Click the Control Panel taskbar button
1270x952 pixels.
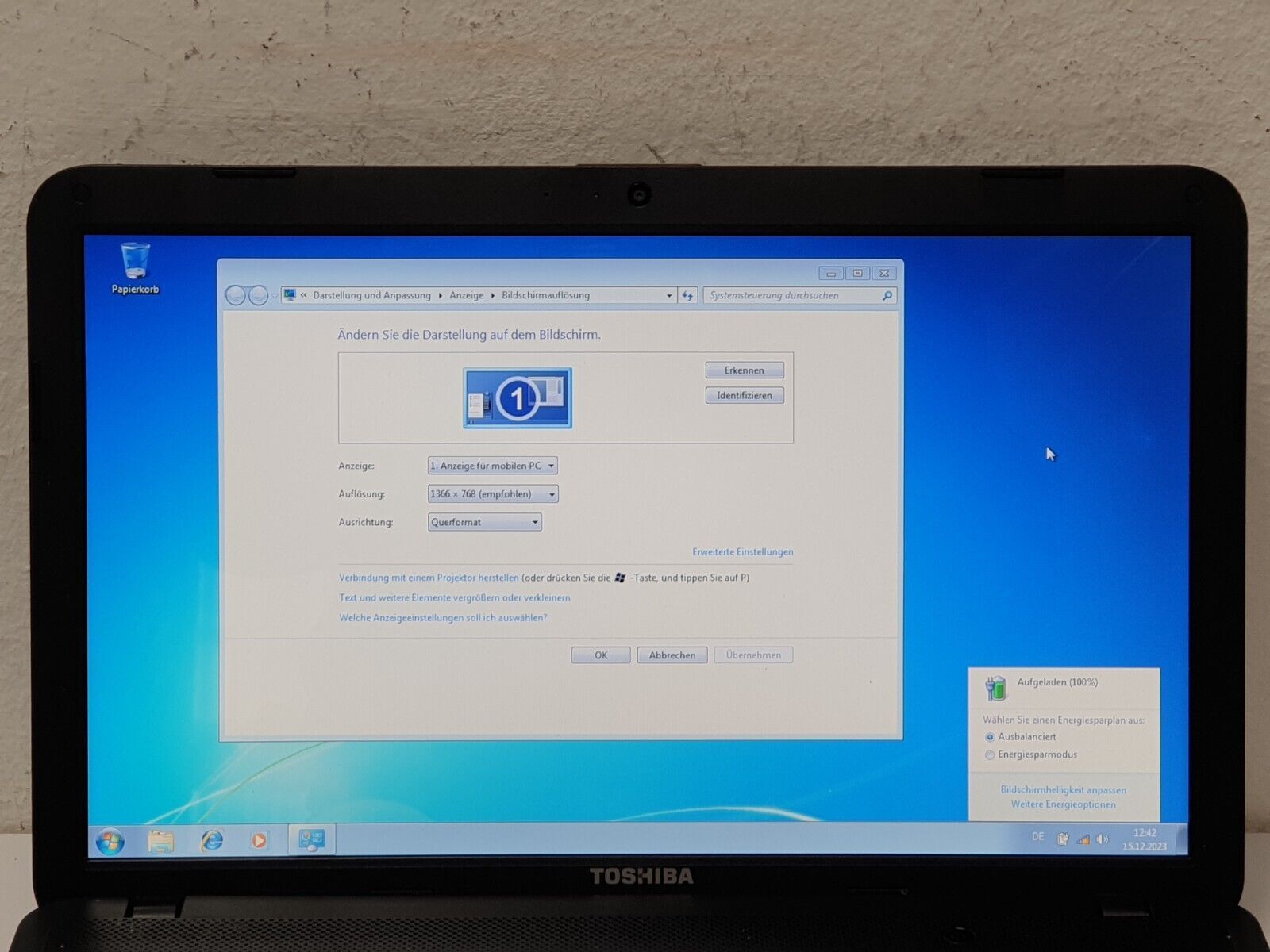pyautogui.click(x=311, y=840)
